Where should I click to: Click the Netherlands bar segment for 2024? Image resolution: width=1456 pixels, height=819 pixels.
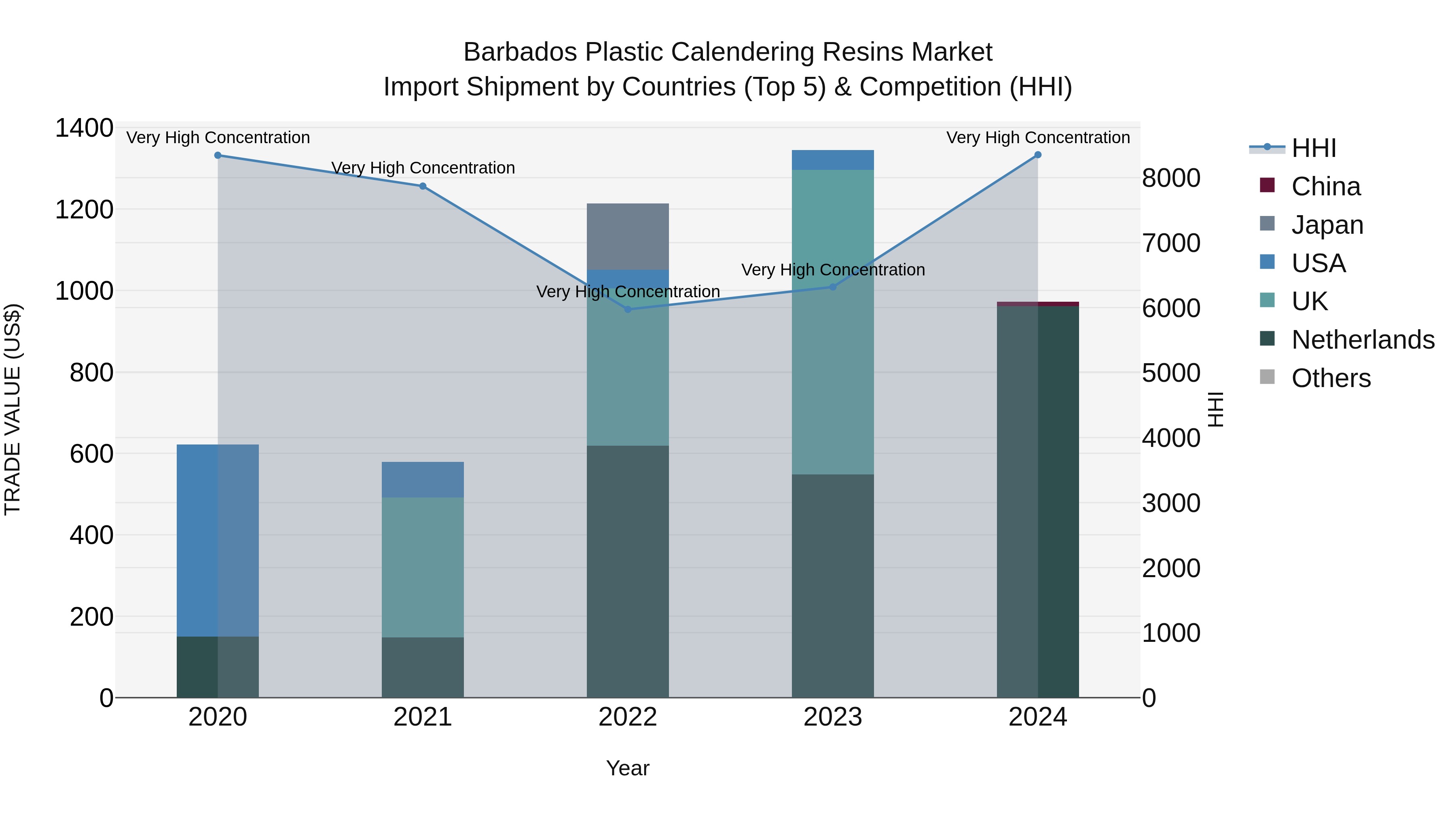pyautogui.click(x=1038, y=502)
